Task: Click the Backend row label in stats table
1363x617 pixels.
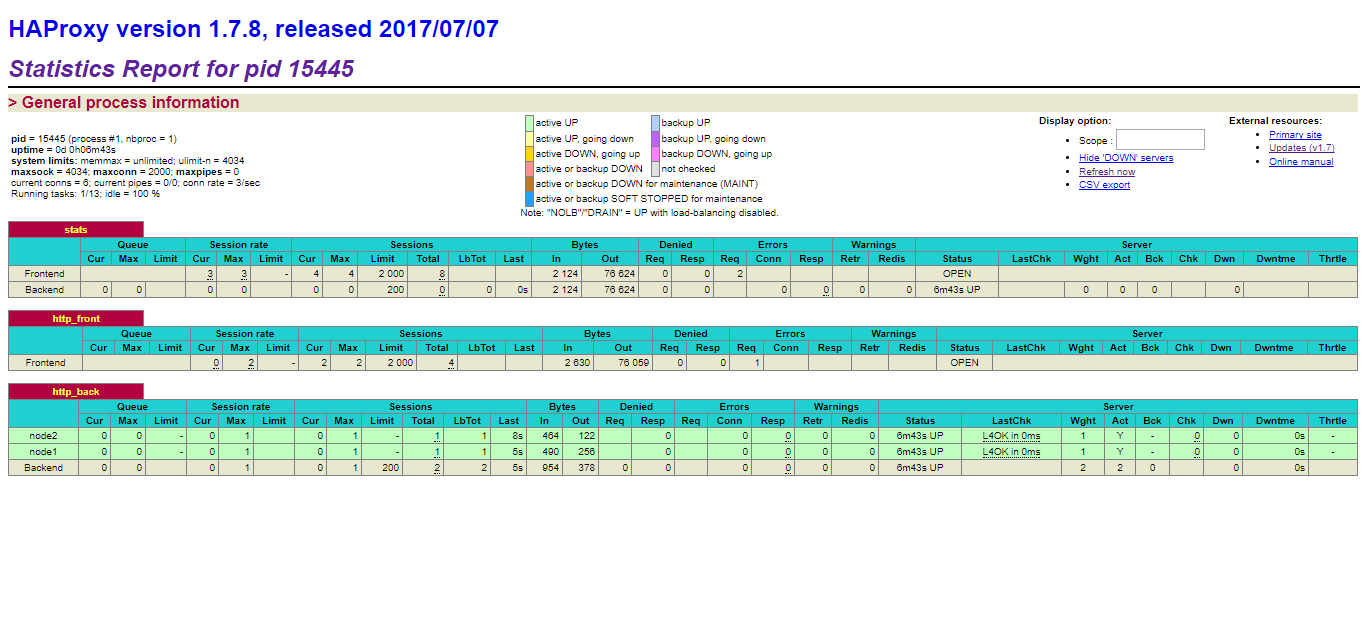Action: coord(44,290)
